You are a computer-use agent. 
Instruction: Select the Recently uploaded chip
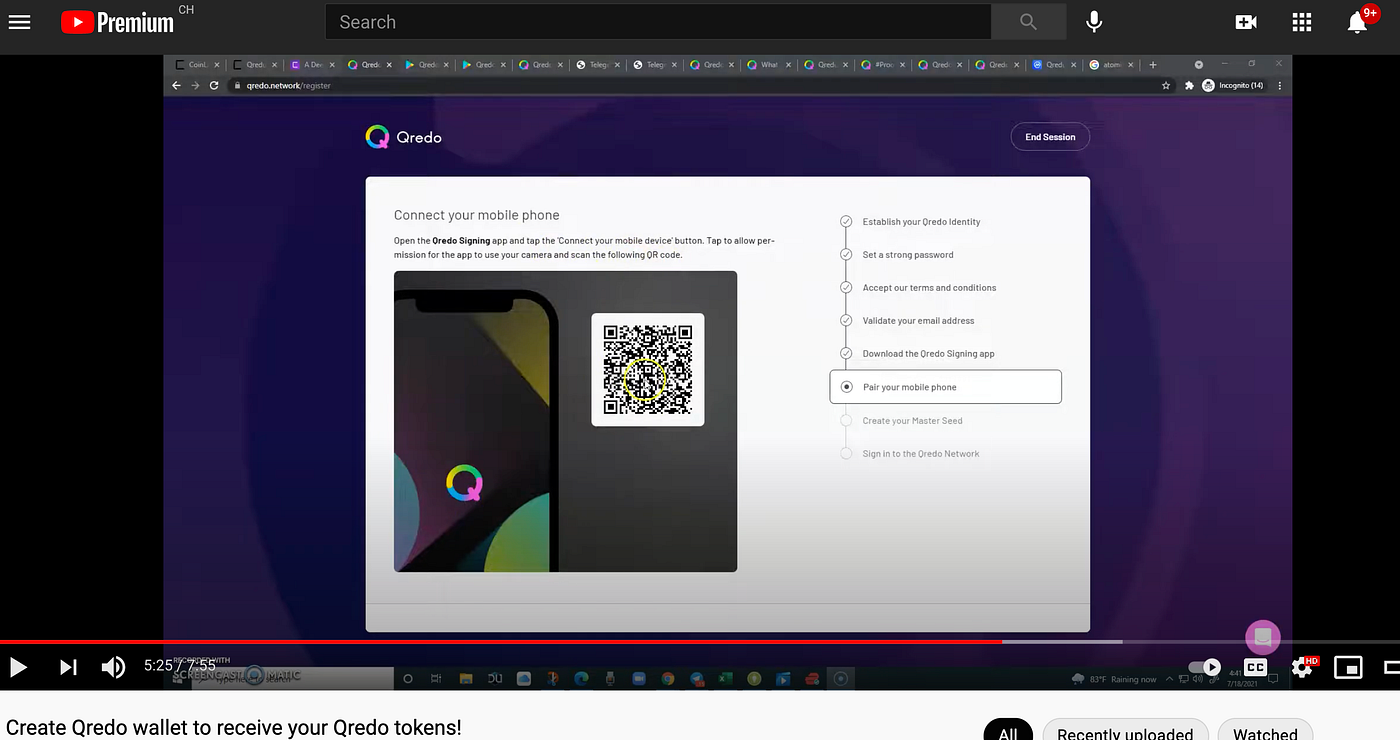click(x=1125, y=733)
